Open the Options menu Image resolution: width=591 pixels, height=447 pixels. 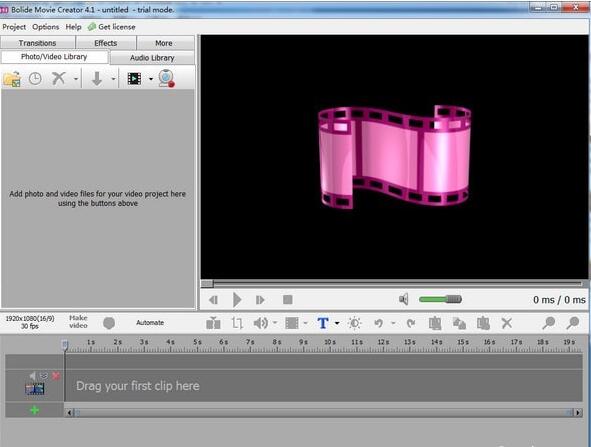click(46, 27)
